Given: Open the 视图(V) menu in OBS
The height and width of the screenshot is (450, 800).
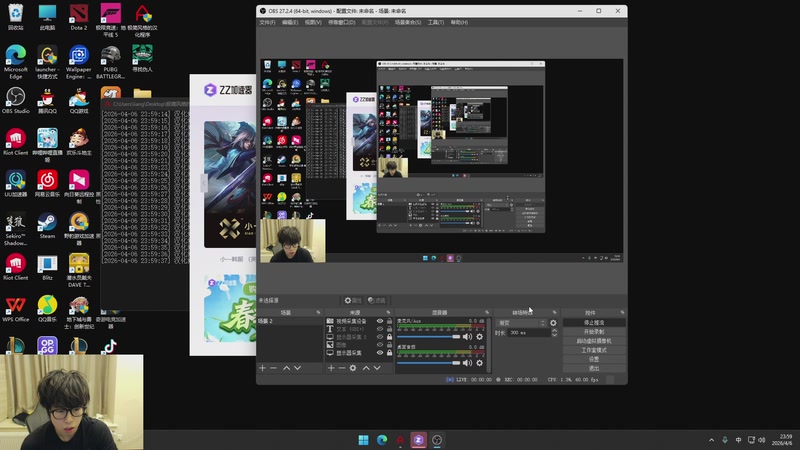Looking at the screenshot, I should coord(313,22).
